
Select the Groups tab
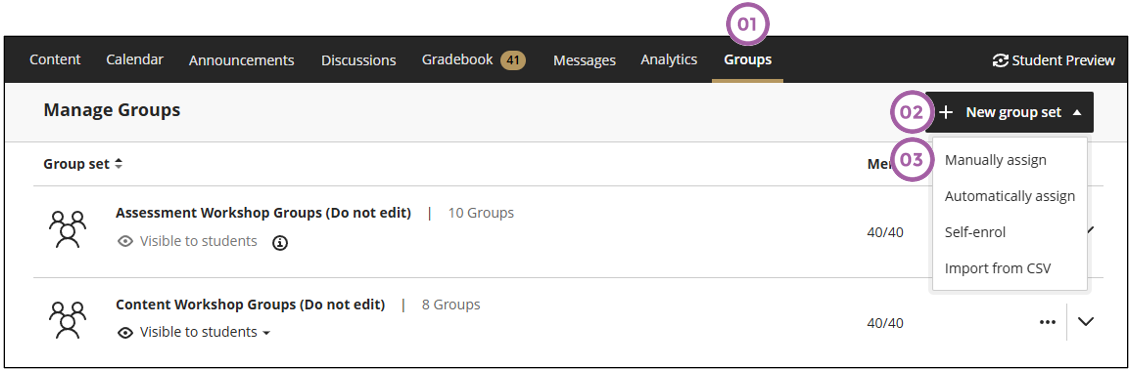(x=747, y=59)
